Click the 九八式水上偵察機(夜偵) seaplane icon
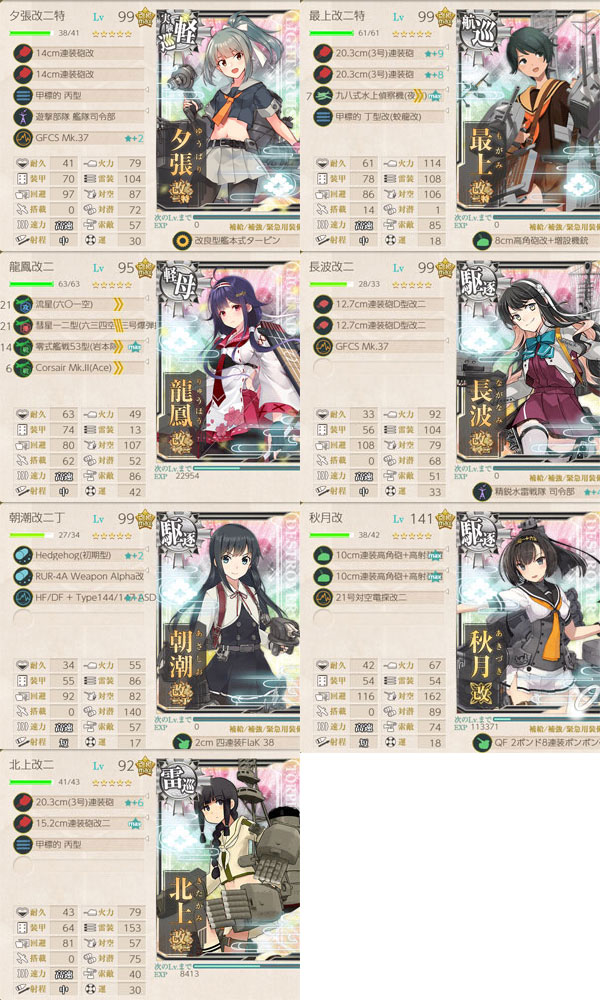 point(323,96)
